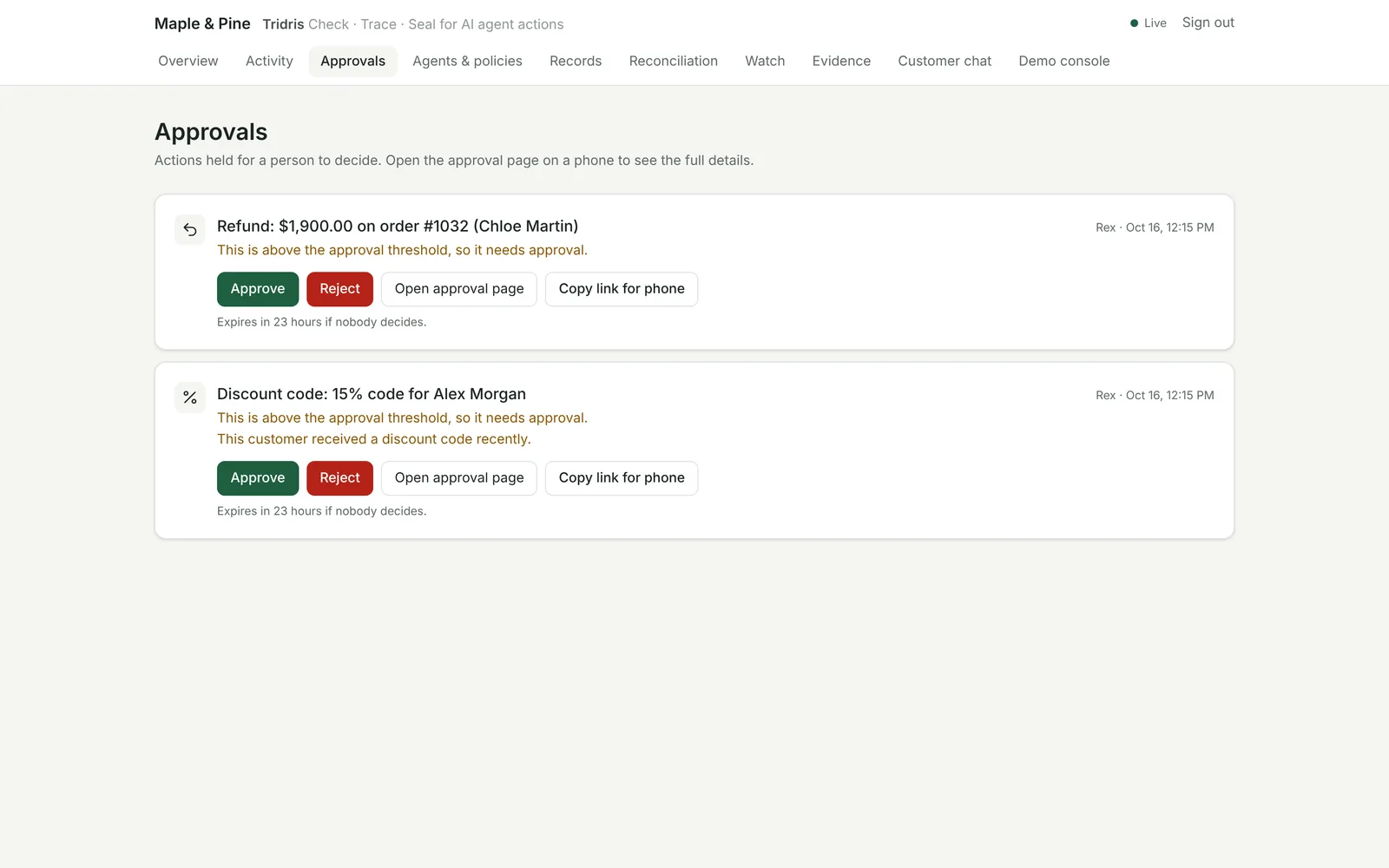
Task: Open the Overview tab
Action: pyautogui.click(x=188, y=61)
